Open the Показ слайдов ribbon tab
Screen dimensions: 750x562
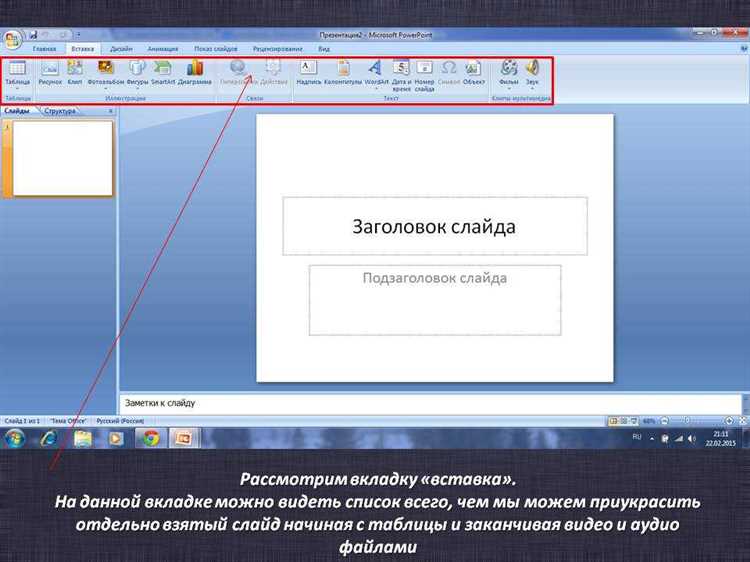click(x=216, y=49)
